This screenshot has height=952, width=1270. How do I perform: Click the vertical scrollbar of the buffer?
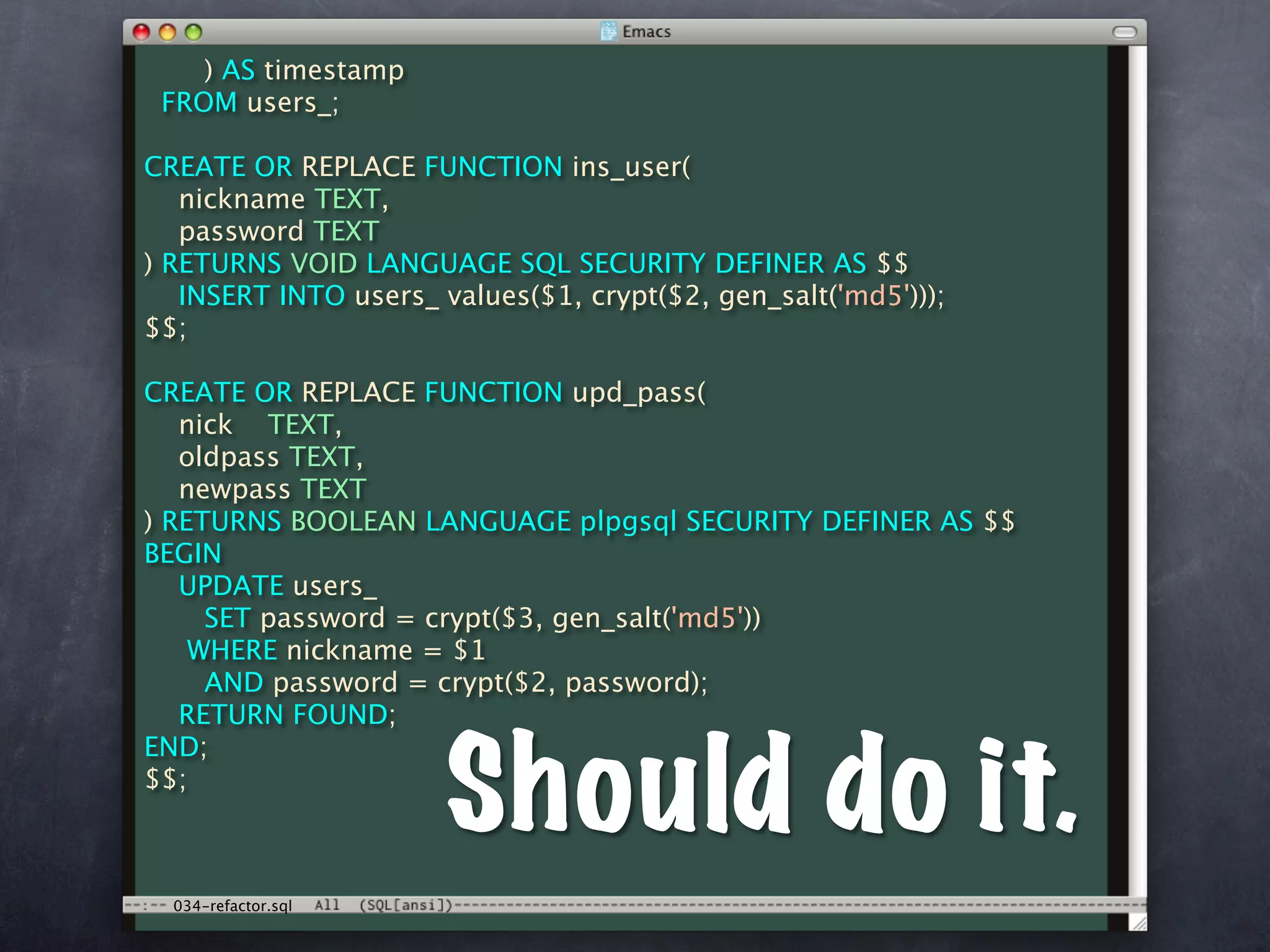coord(1137,471)
